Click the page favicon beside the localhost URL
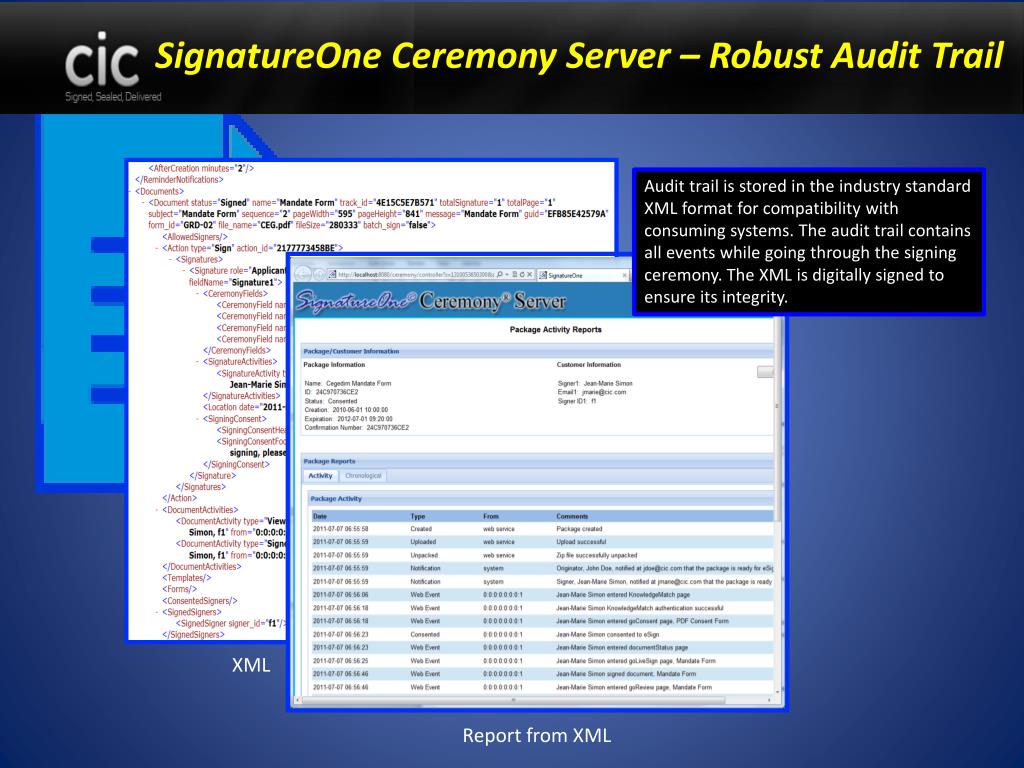Viewport: 1024px width, 768px height. [332, 275]
